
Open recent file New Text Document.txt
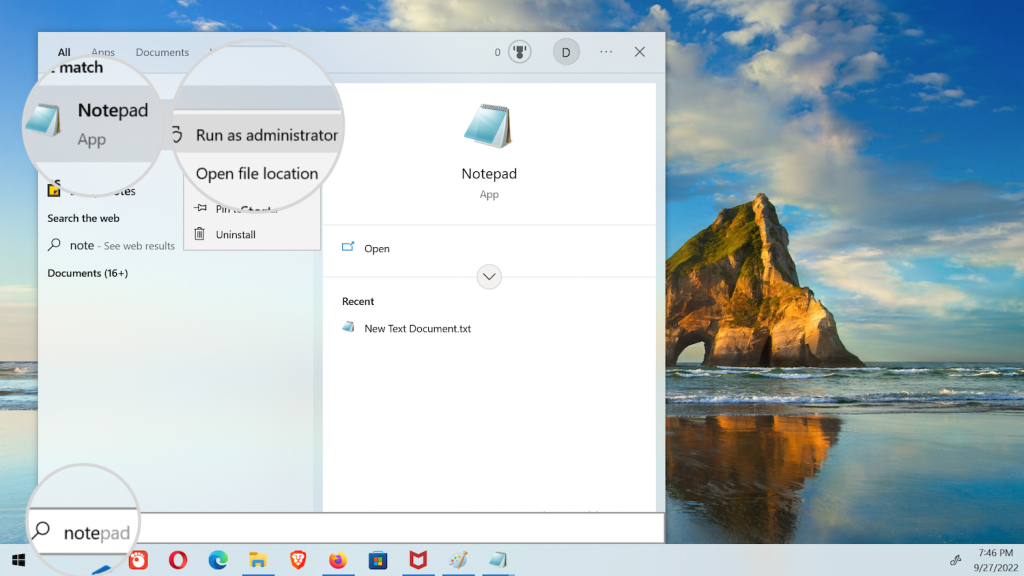click(417, 328)
